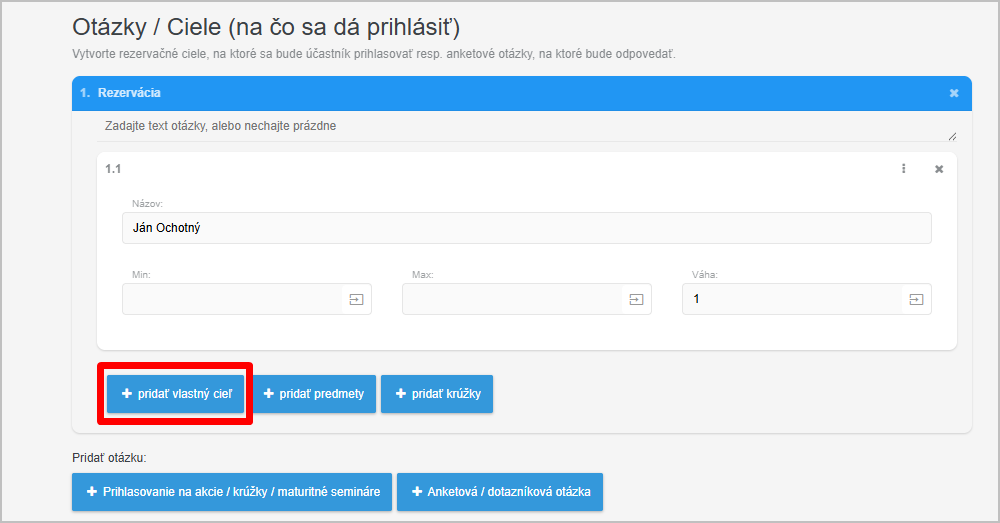Grab the question textarea resize handle
Image resolution: width=1000 pixels, height=523 pixels.
click(x=951, y=136)
